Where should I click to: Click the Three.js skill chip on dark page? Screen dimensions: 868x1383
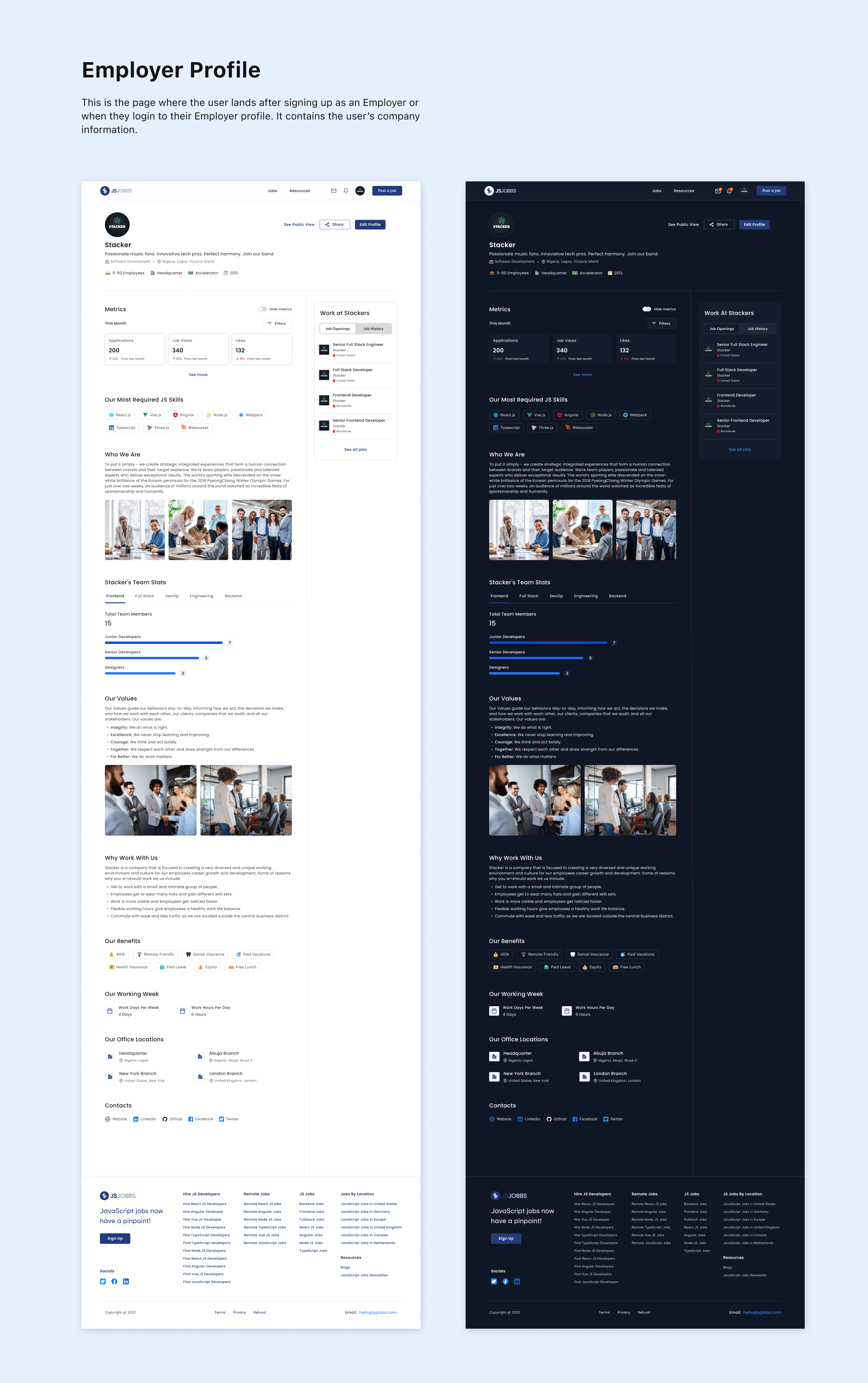click(542, 428)
